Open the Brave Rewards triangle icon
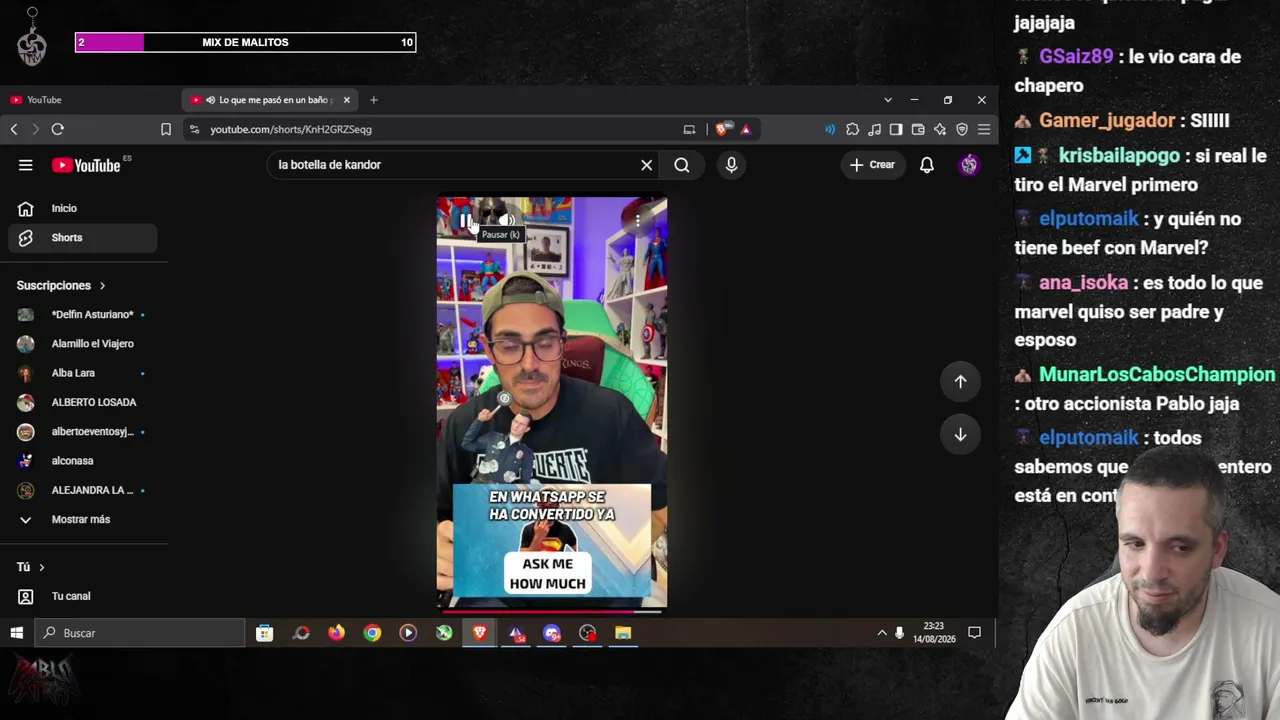 pos(745,129)
